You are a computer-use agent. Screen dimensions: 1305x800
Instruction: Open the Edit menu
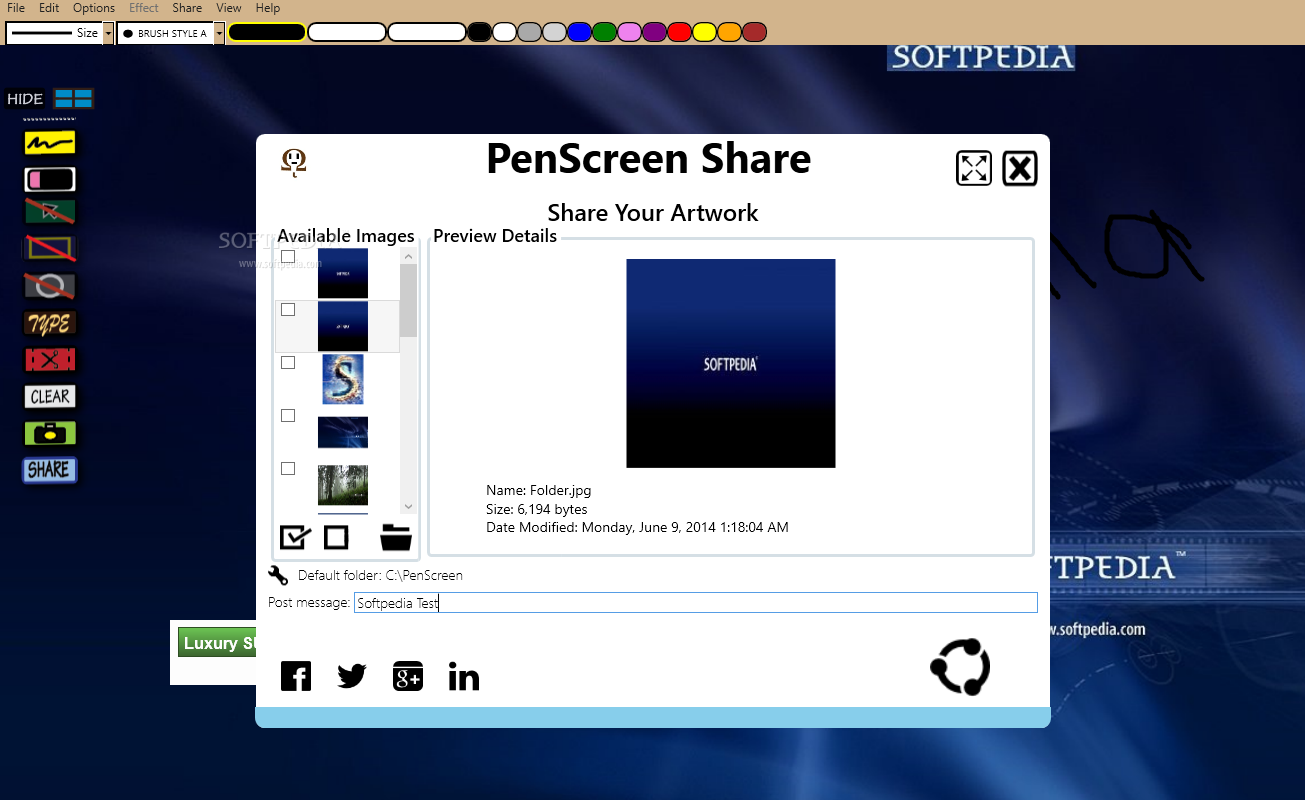point(49,8)
